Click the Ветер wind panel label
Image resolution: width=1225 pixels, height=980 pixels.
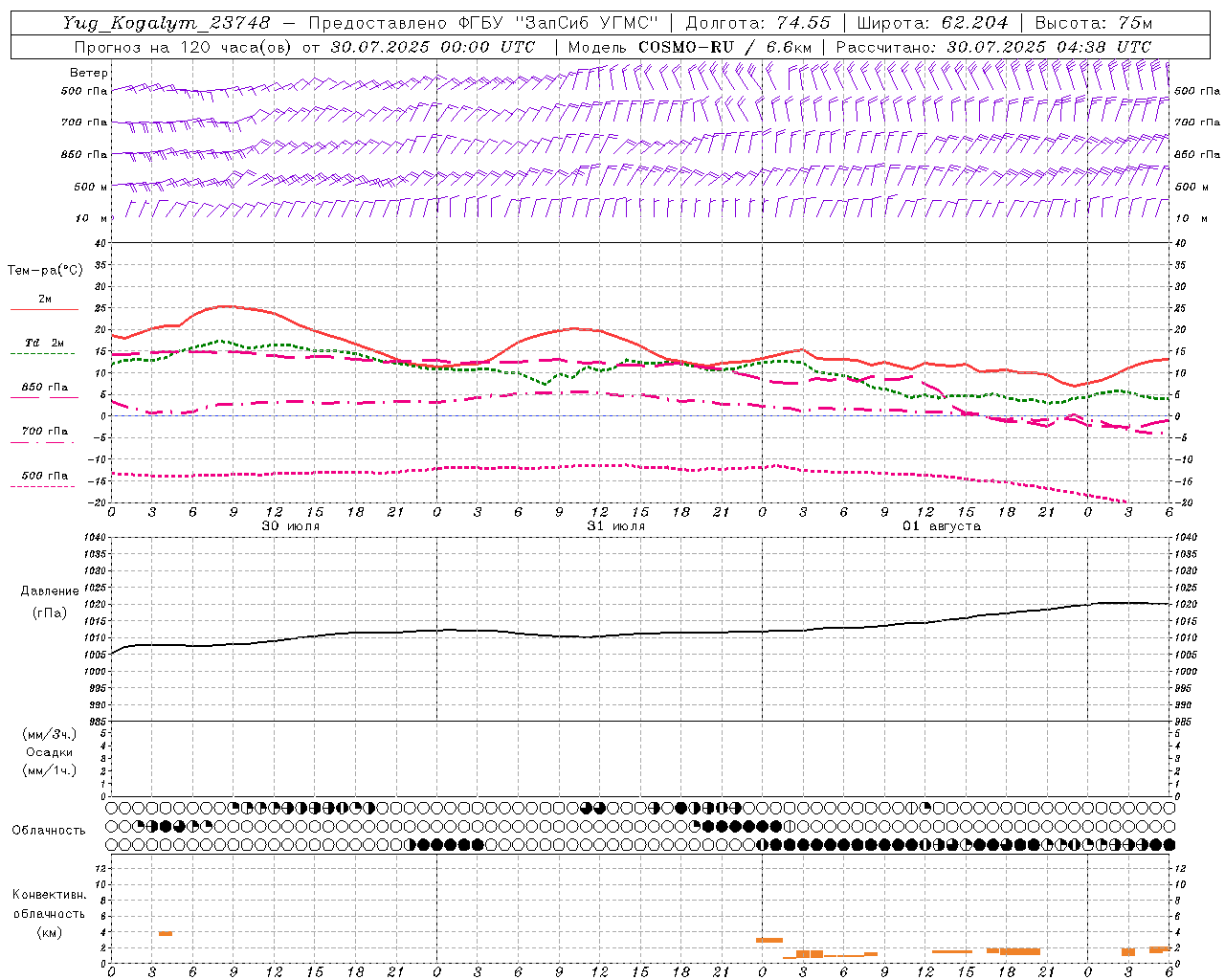[x=88, y=73]
